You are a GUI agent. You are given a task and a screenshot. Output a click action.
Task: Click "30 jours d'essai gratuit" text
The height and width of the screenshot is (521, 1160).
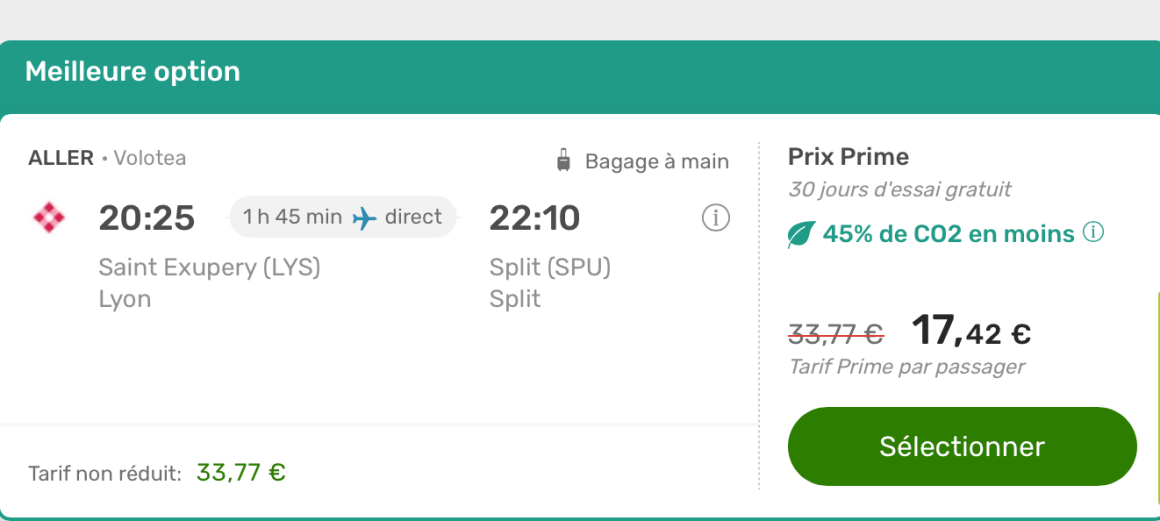[x=899, y=189]
